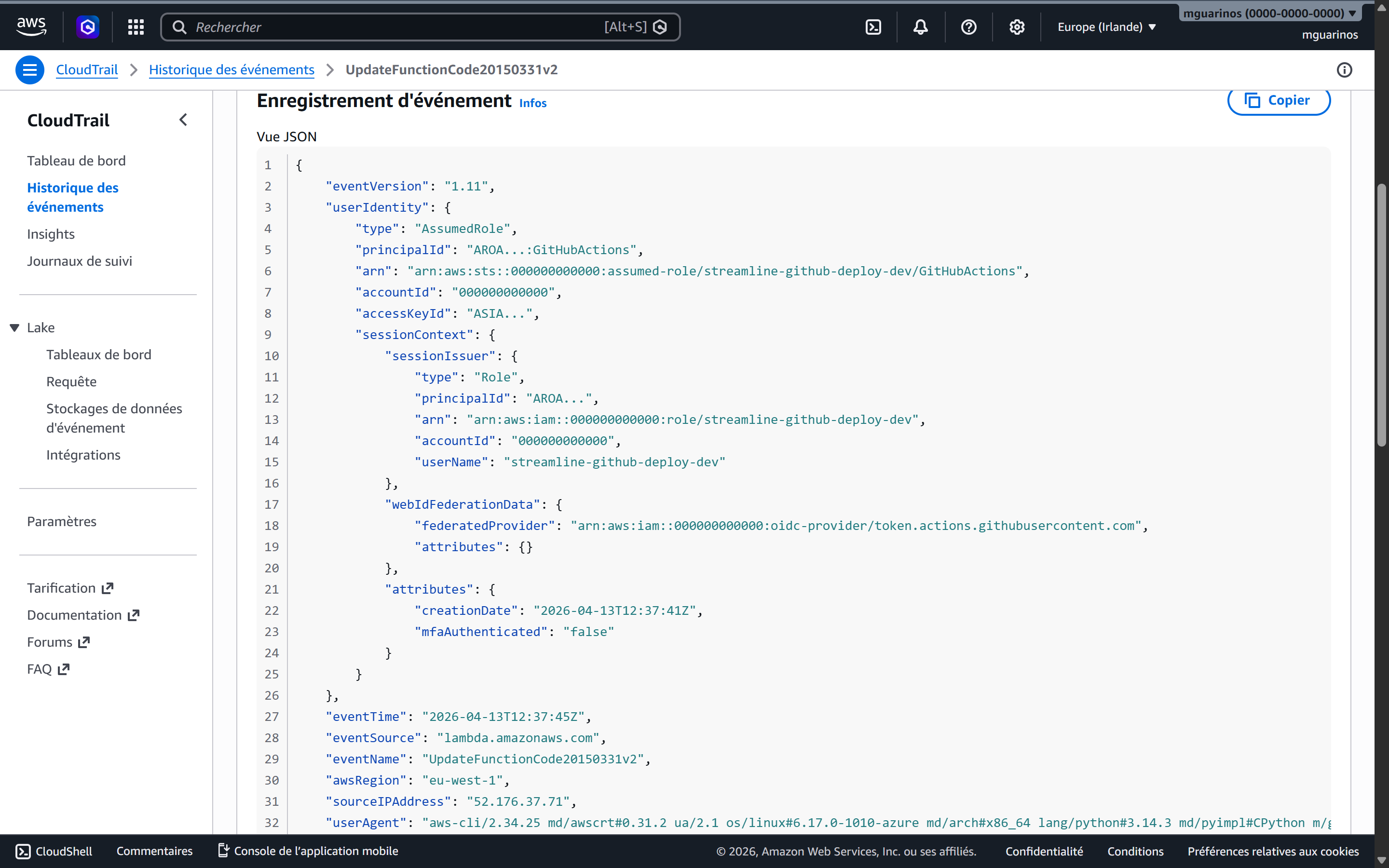Image resolution: width=1389 pixels, height=868 pixels.
Task: Click the help question mark icon
Action: click(x=968, y=27)
